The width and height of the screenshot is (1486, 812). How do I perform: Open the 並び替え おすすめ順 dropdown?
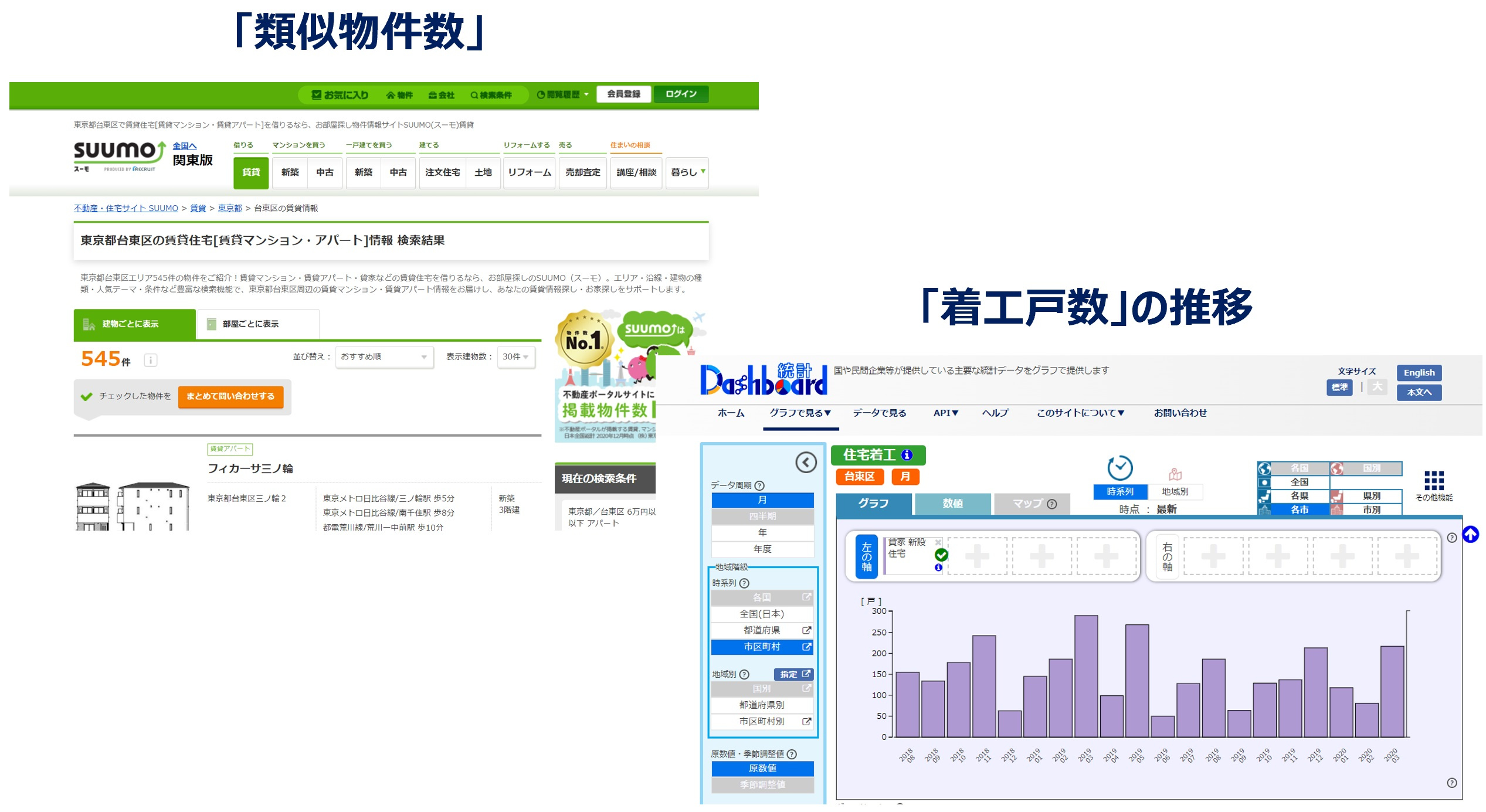[385, 357]
